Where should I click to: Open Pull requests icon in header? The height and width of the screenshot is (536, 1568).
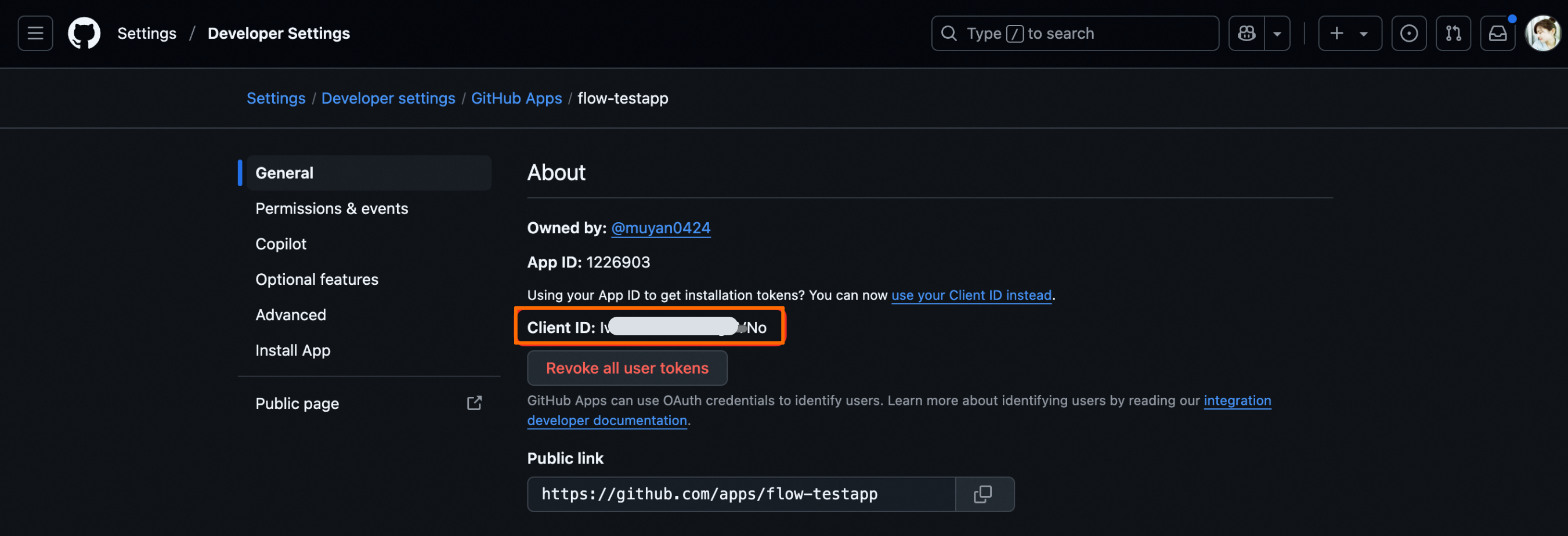point(1453,34)
